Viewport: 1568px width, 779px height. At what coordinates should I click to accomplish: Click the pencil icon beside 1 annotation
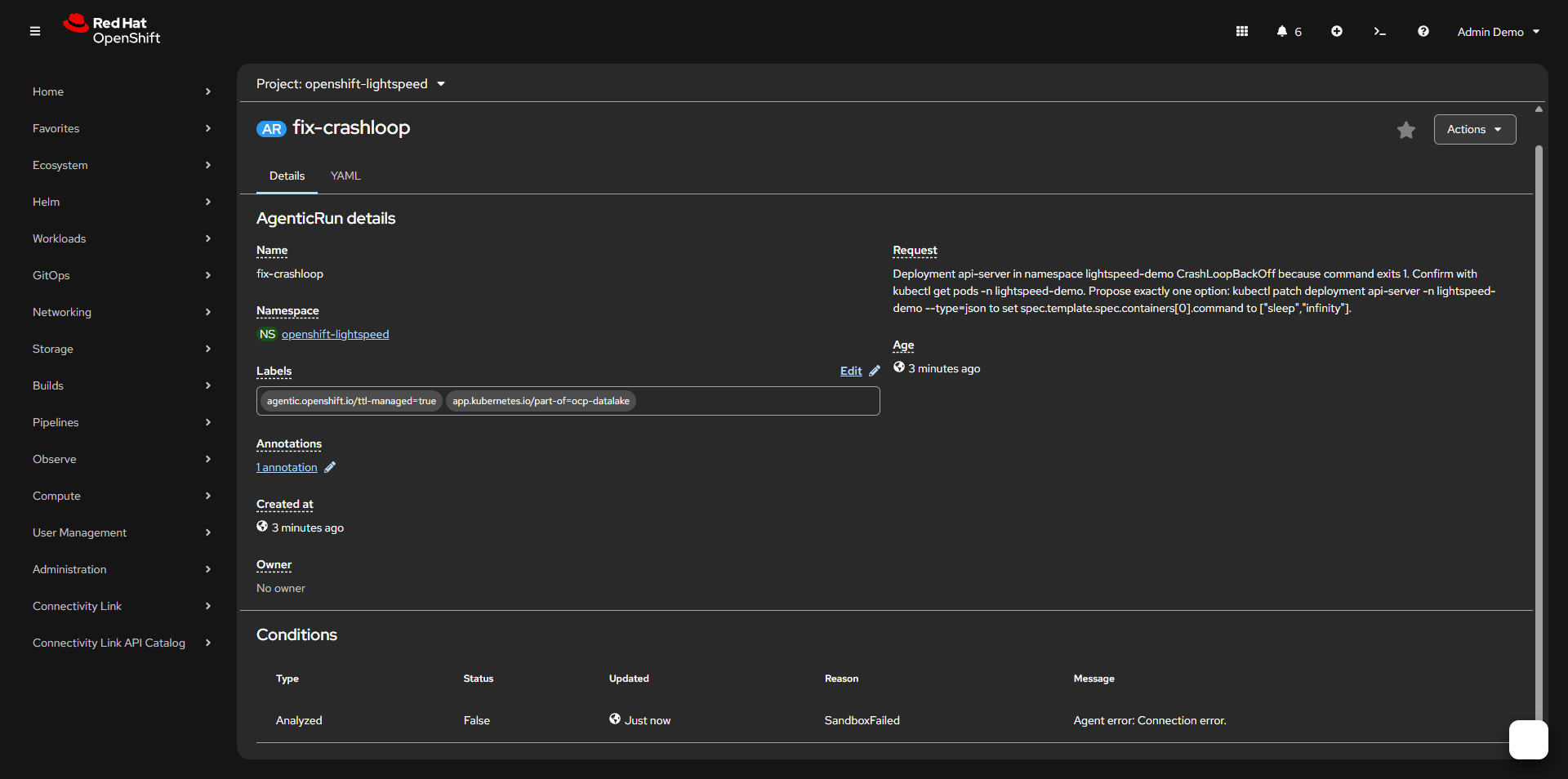click(330, 467)
